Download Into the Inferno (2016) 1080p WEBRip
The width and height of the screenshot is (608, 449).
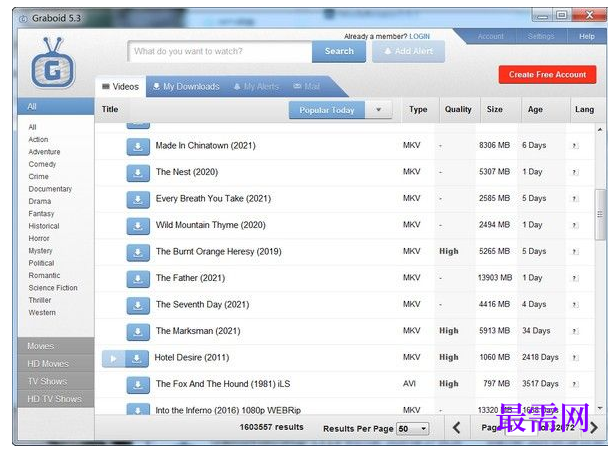[x=138, y=409]
